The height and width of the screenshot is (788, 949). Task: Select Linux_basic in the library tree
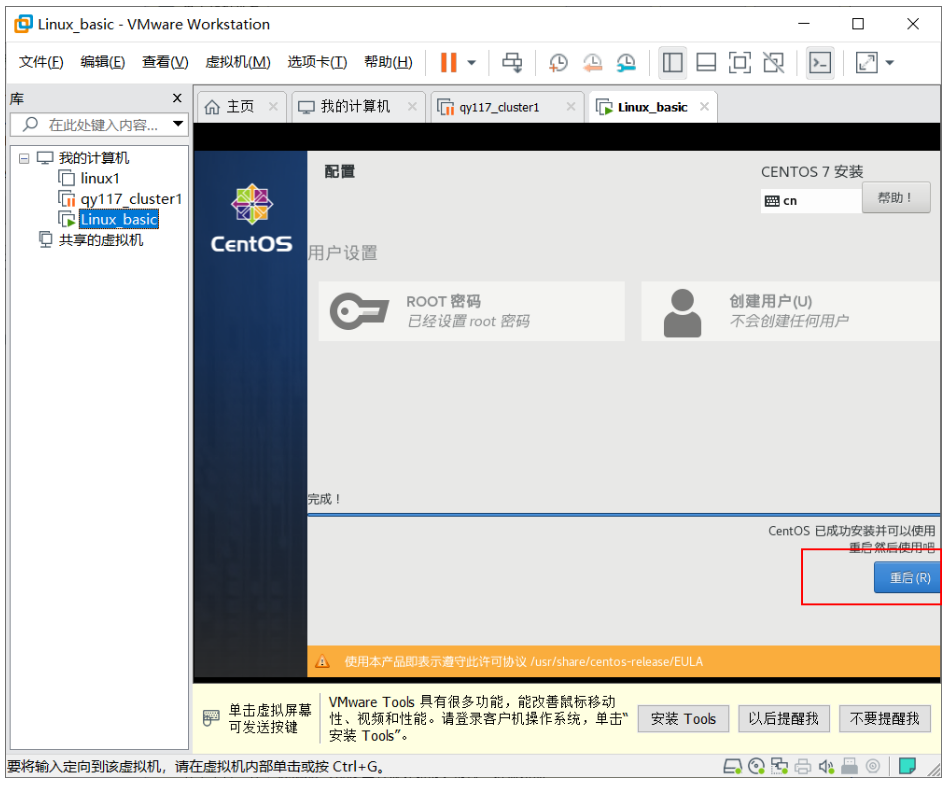tap(119, 219)
